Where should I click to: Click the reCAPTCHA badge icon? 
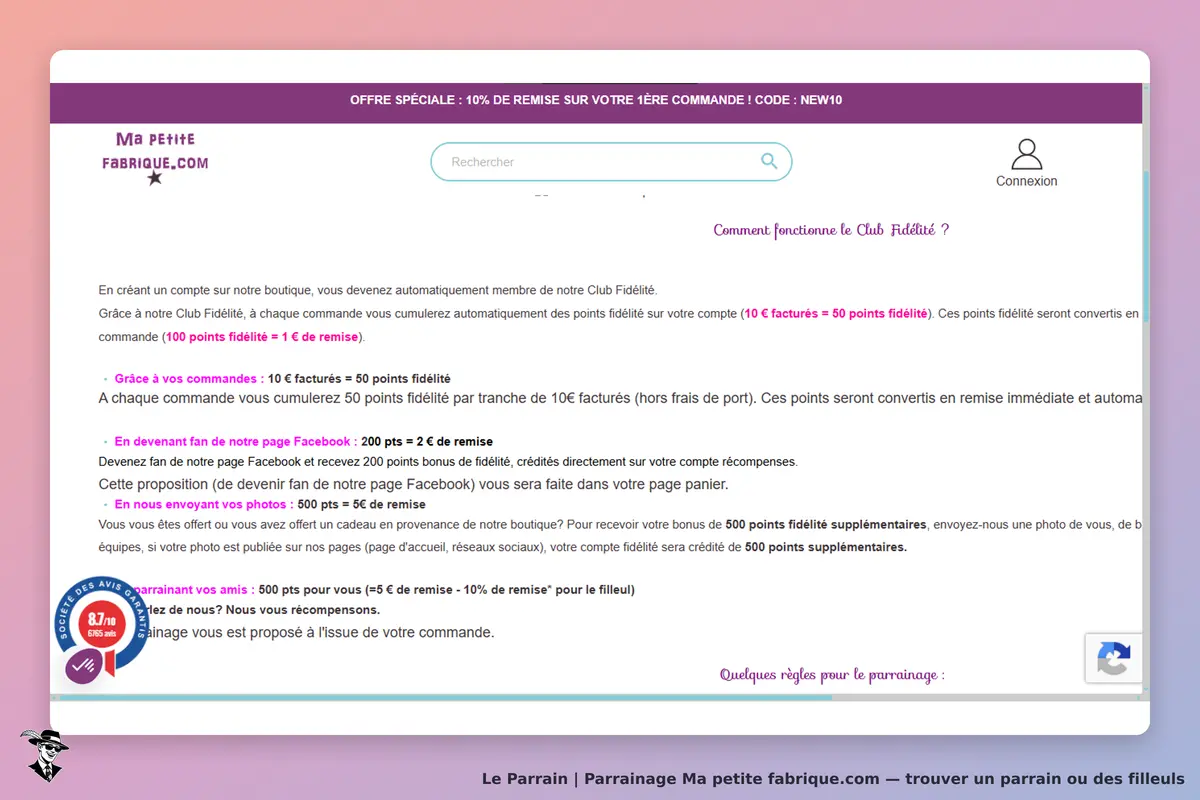pyautogui.click(x=1113, y=659)
